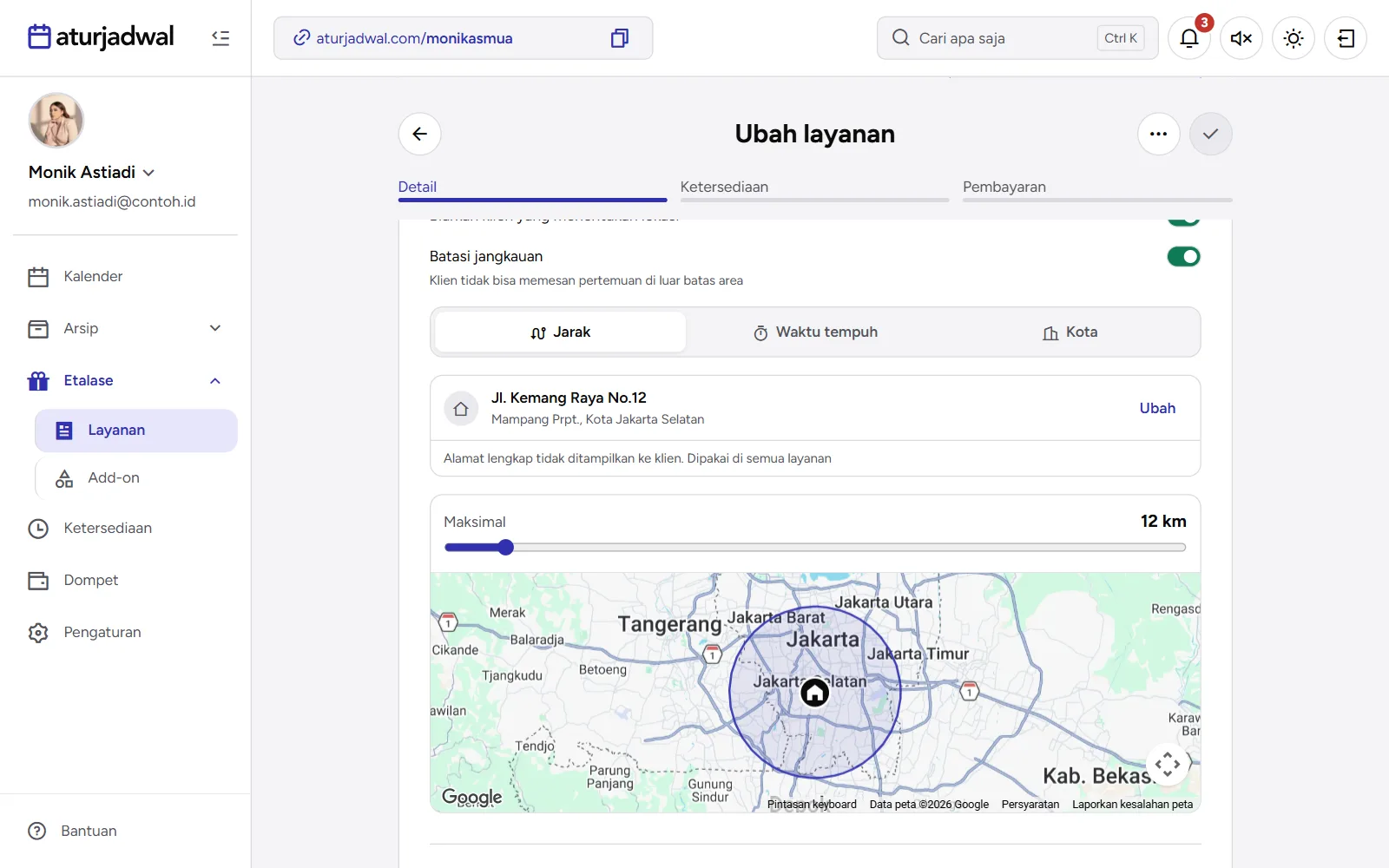1389x868 pixels.
Task: Click the Jl. Kemang Raya No.12 address
Action: pyautogui.click(x=569, y=398)
